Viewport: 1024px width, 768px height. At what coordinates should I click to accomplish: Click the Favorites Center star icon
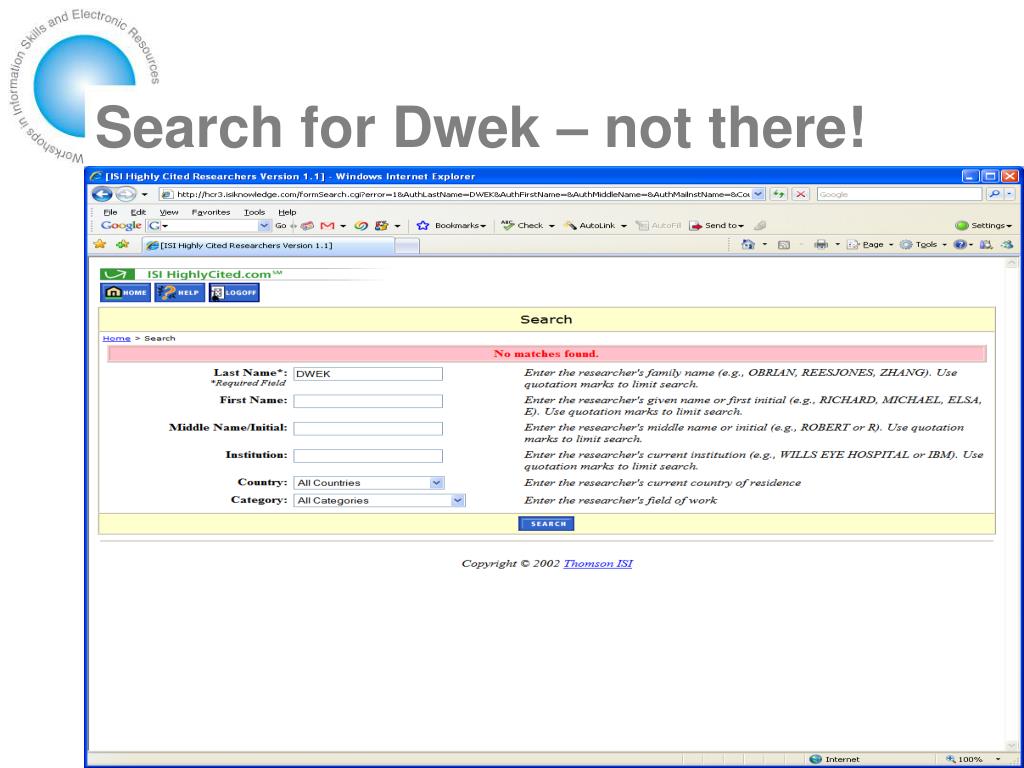click(100, 244)
